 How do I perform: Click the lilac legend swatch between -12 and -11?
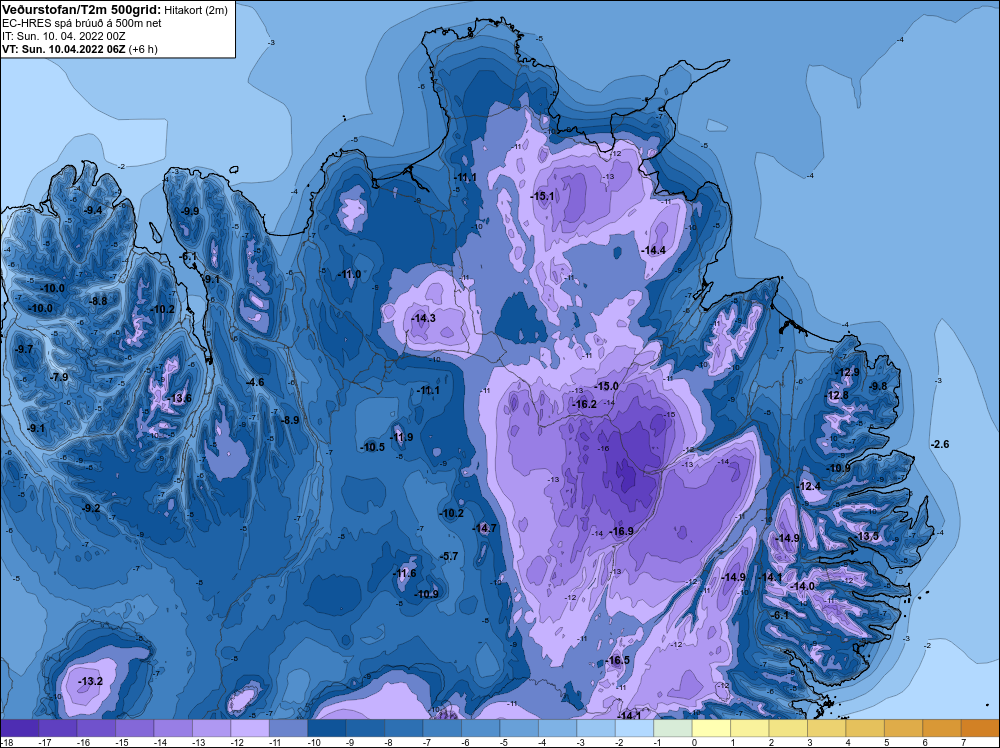point(250,728)
